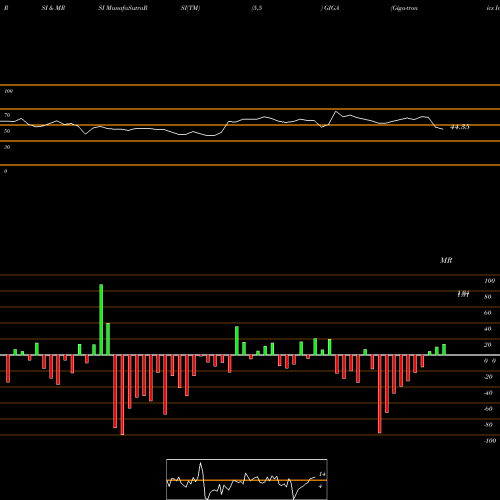The image size is (500, 500).
Task: Click the 14 value label in the mini chart
Action: [x=322, y=474]
